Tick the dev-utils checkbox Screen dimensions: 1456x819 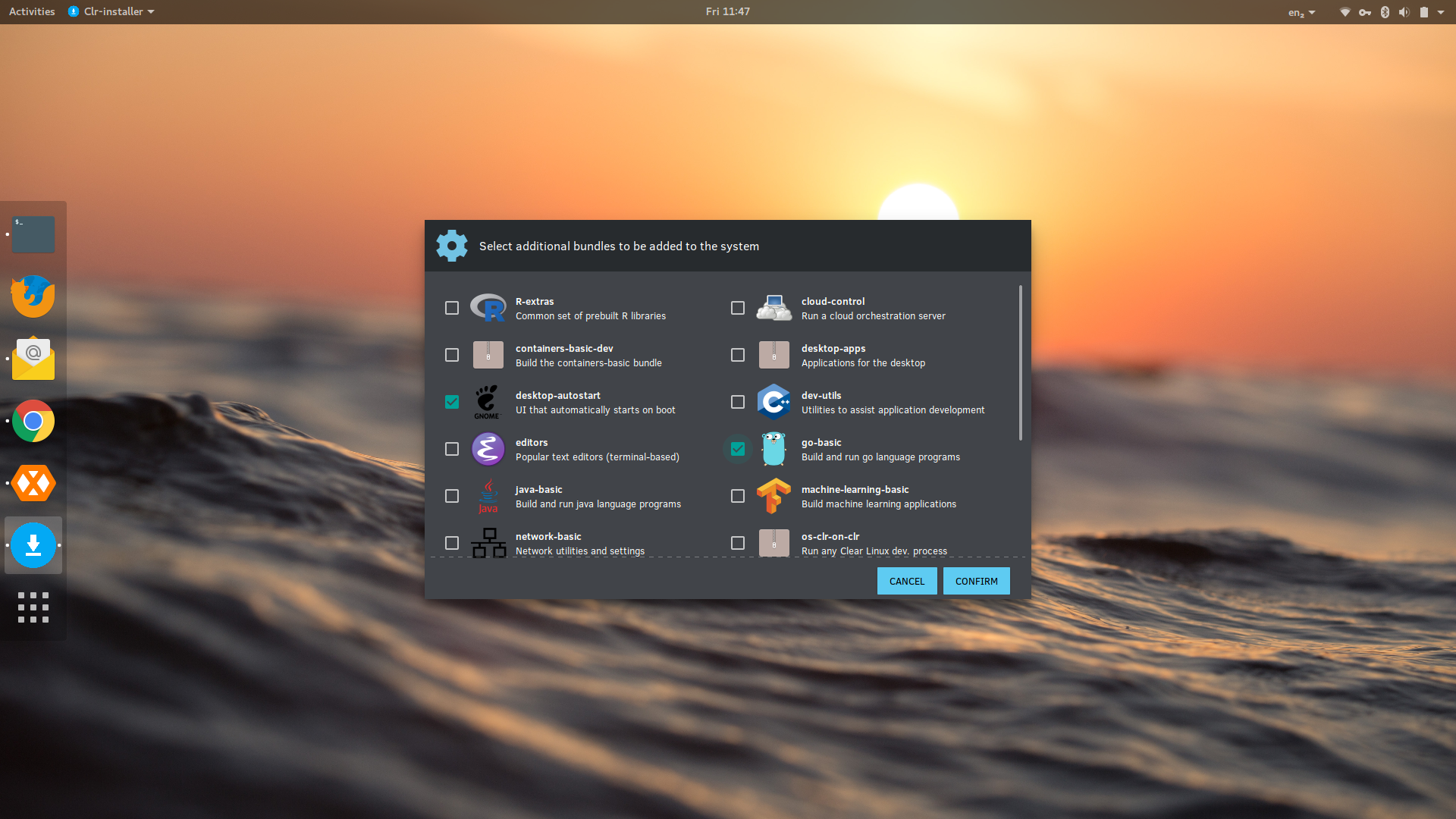point(738,402)
